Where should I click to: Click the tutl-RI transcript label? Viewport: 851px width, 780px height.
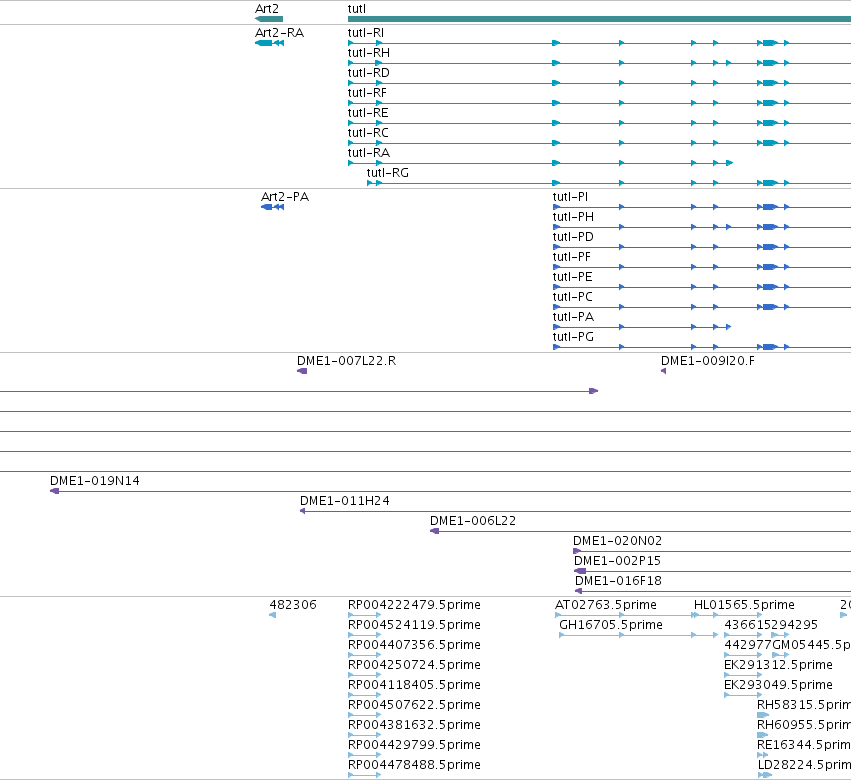(x=365, y=33)
